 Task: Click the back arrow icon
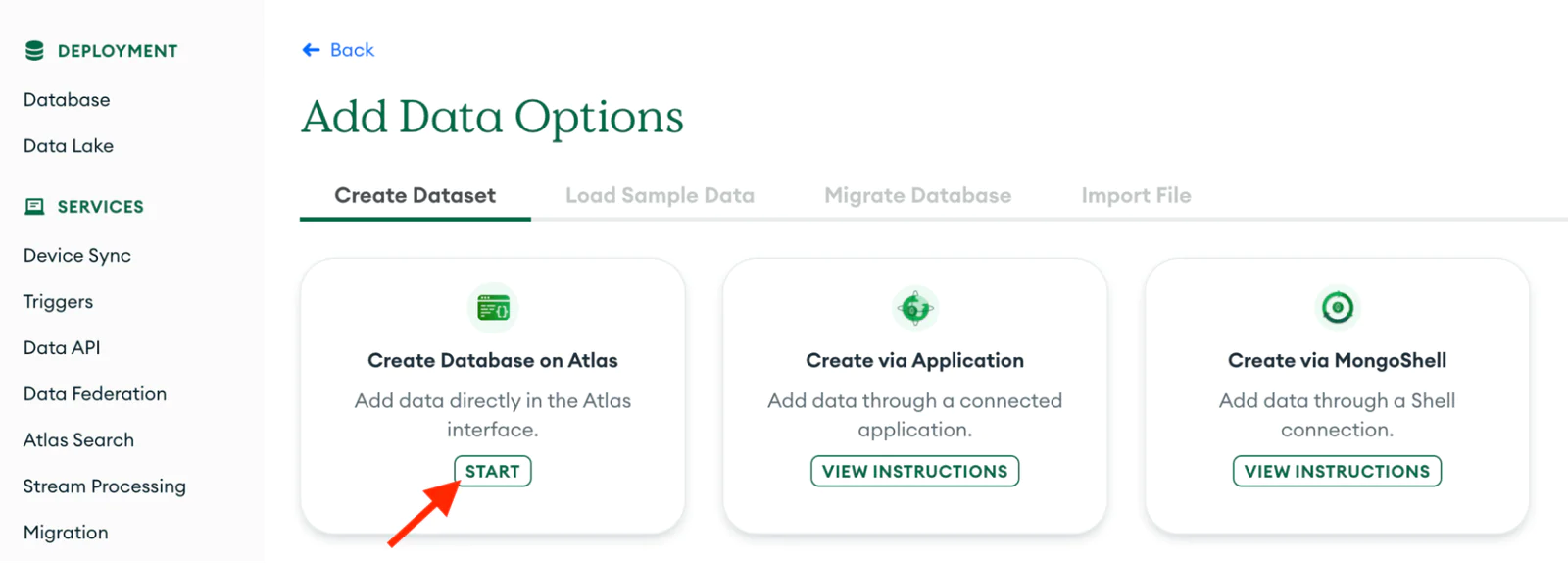(312, 50)
